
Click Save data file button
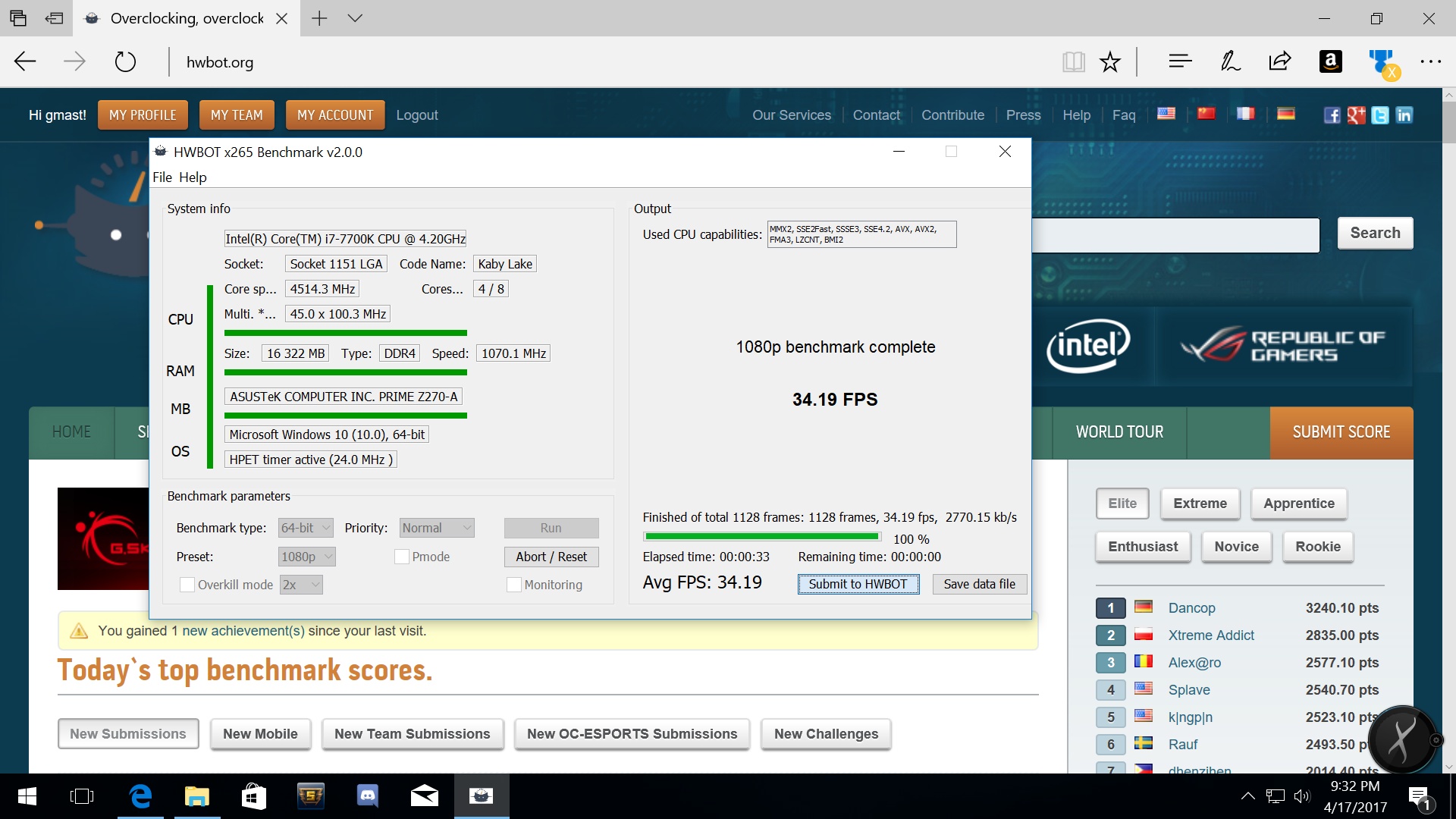click(979, 584)
